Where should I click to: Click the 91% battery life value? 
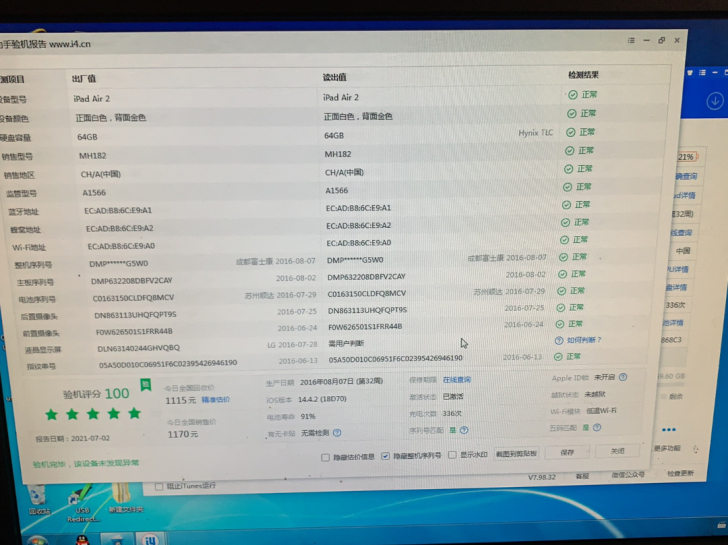pos(307,416)
